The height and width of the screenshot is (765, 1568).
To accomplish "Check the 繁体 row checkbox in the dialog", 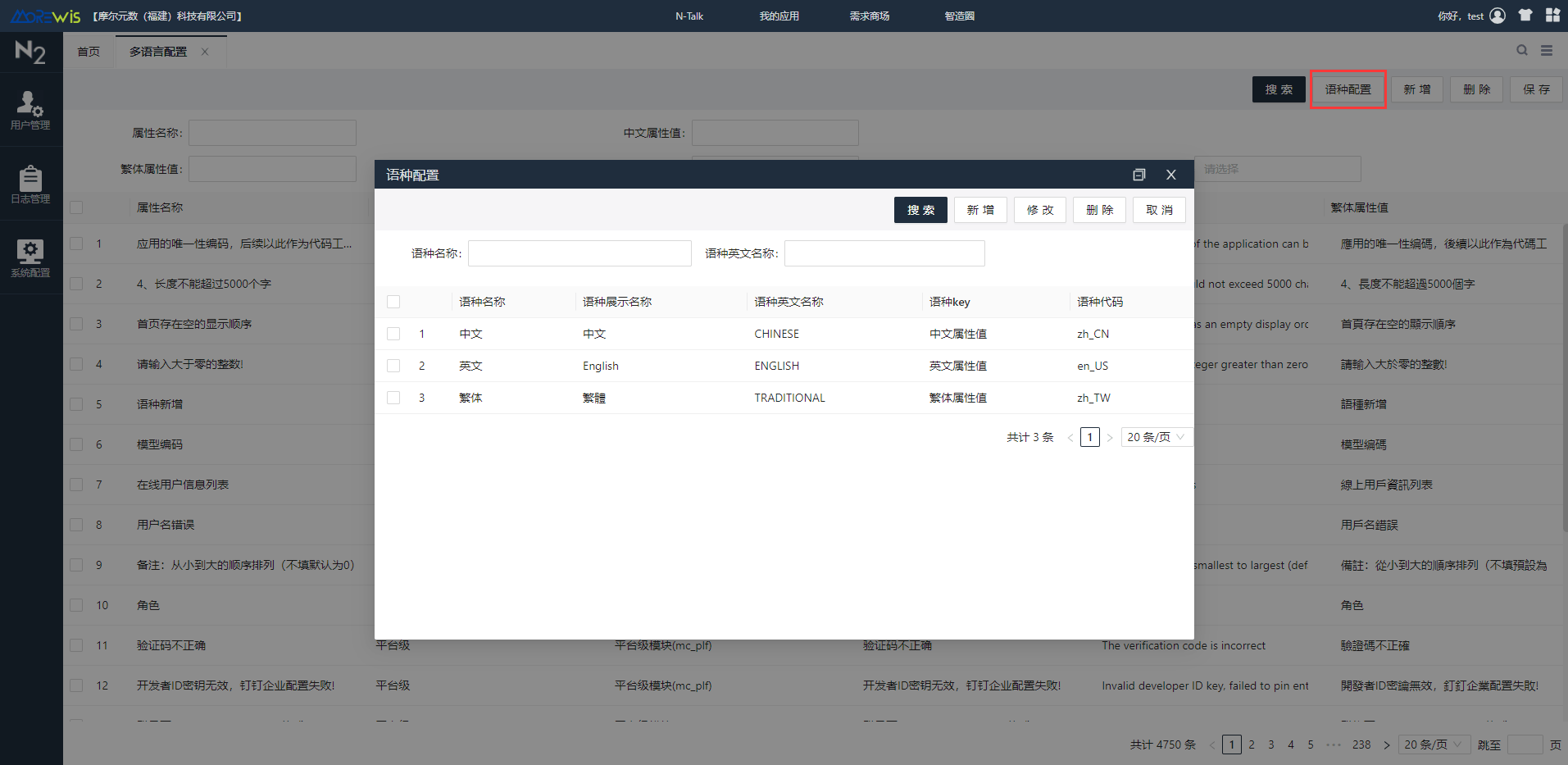I will click(393, 397).
